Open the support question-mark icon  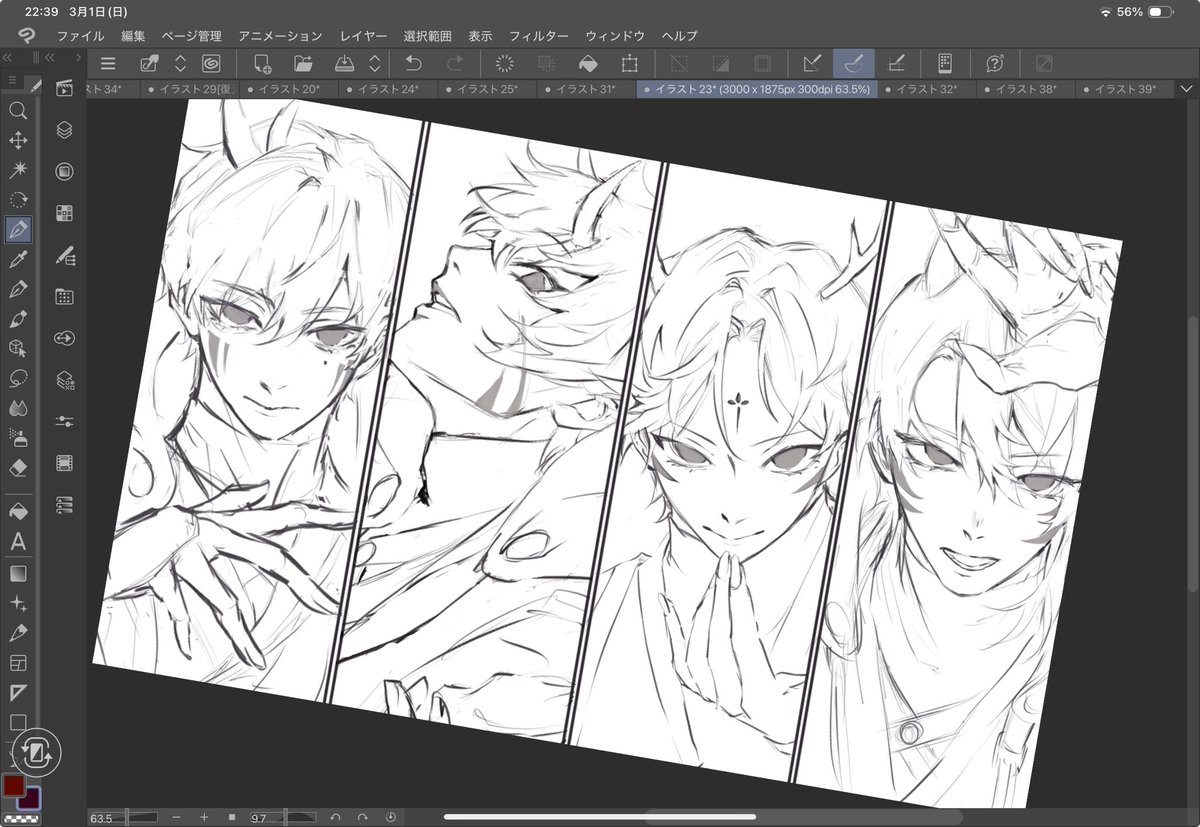[995, 64]
